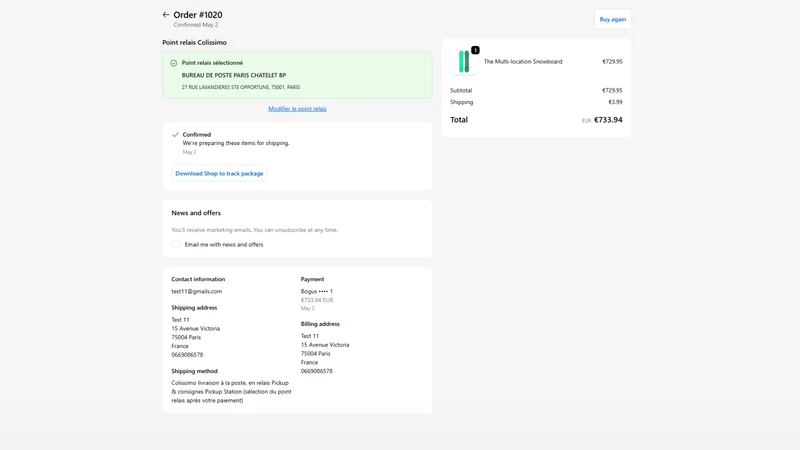Enable Email me with news and offers
This screenshot has height=450, width=800.
coord(176,244)
